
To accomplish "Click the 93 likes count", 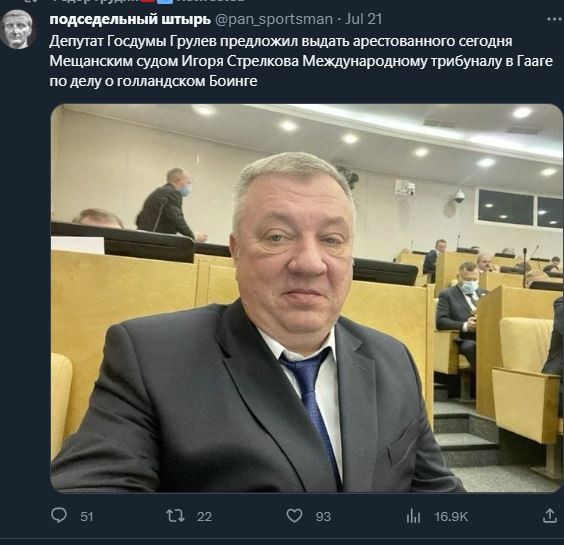I will (323, 517).
